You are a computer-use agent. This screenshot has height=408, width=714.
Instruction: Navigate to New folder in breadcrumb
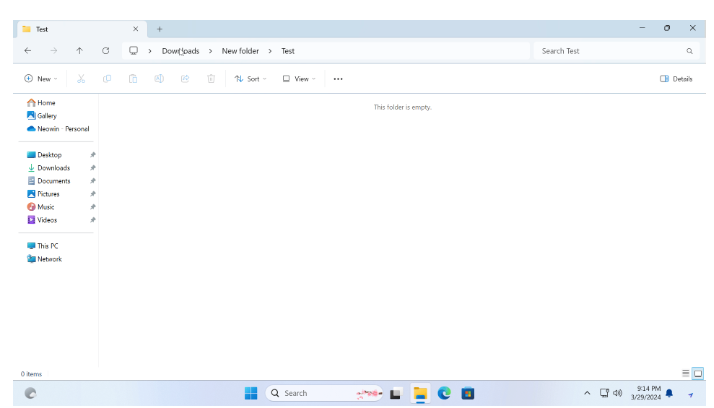coord(240,51)
